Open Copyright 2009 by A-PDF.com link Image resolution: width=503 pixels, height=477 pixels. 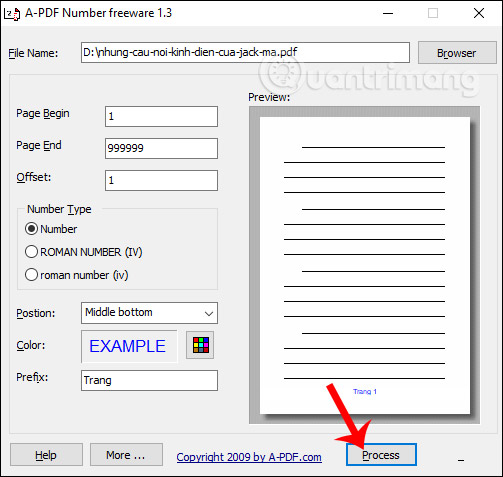point(249,457)
